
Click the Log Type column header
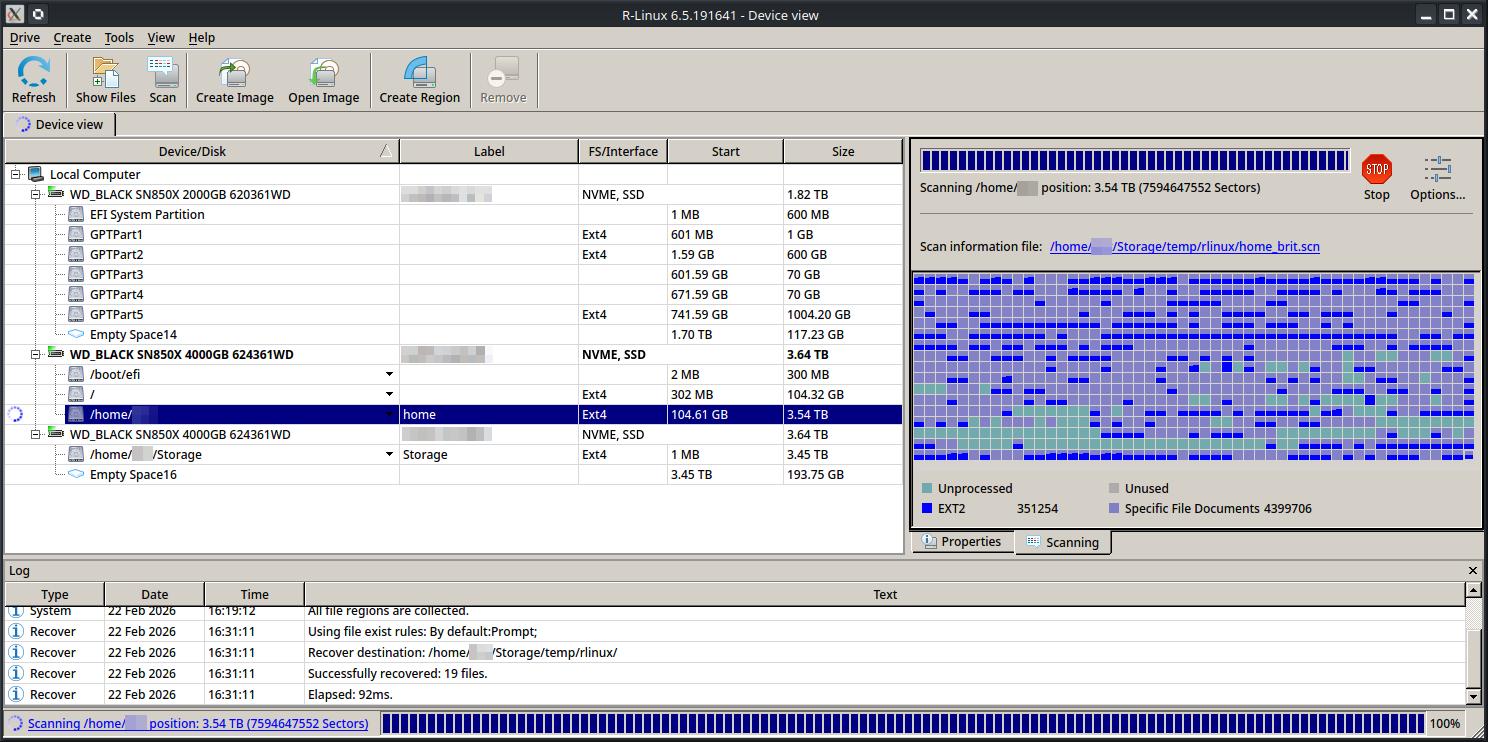coord(55,594)
